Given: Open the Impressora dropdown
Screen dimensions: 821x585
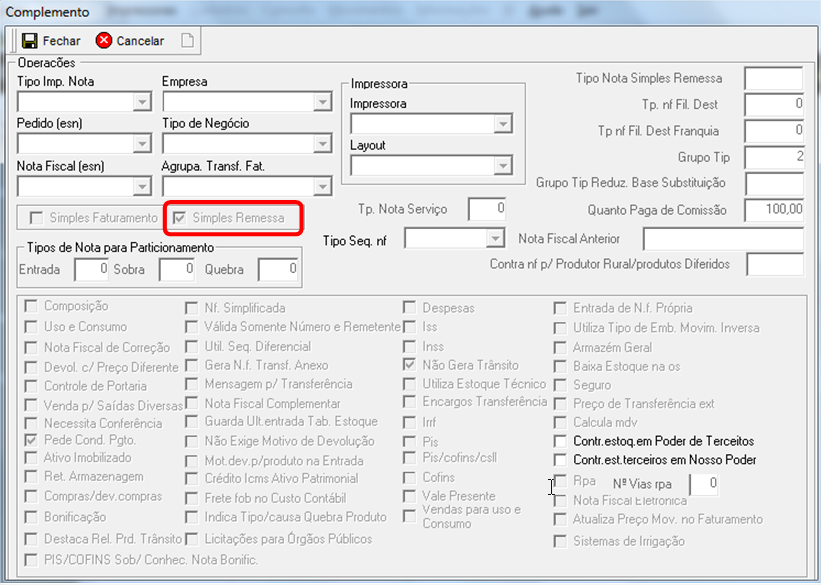Looking at the screenshot, I should [x=503, y=124].
